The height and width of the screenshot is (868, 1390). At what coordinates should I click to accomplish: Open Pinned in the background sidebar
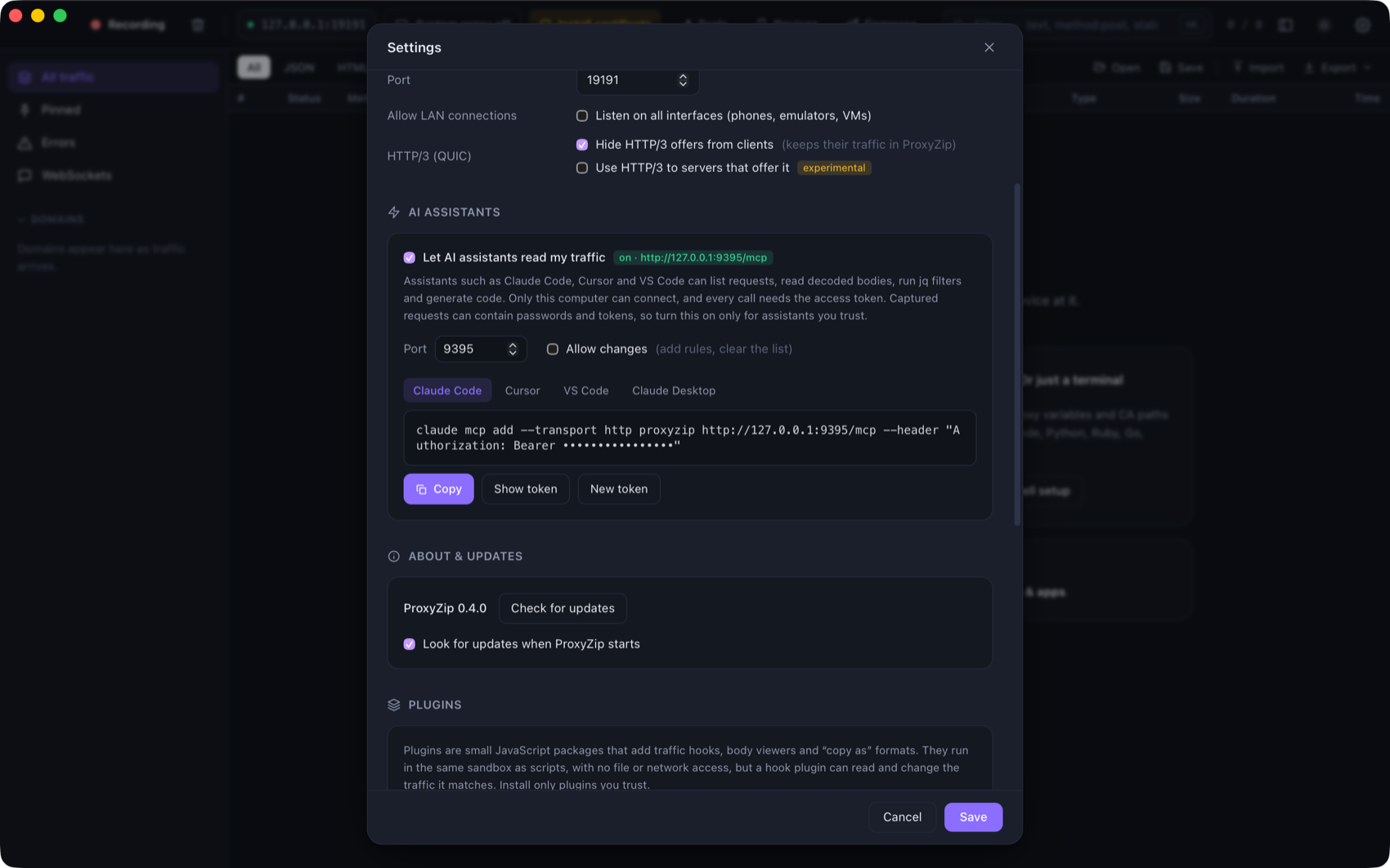[114, 110]
